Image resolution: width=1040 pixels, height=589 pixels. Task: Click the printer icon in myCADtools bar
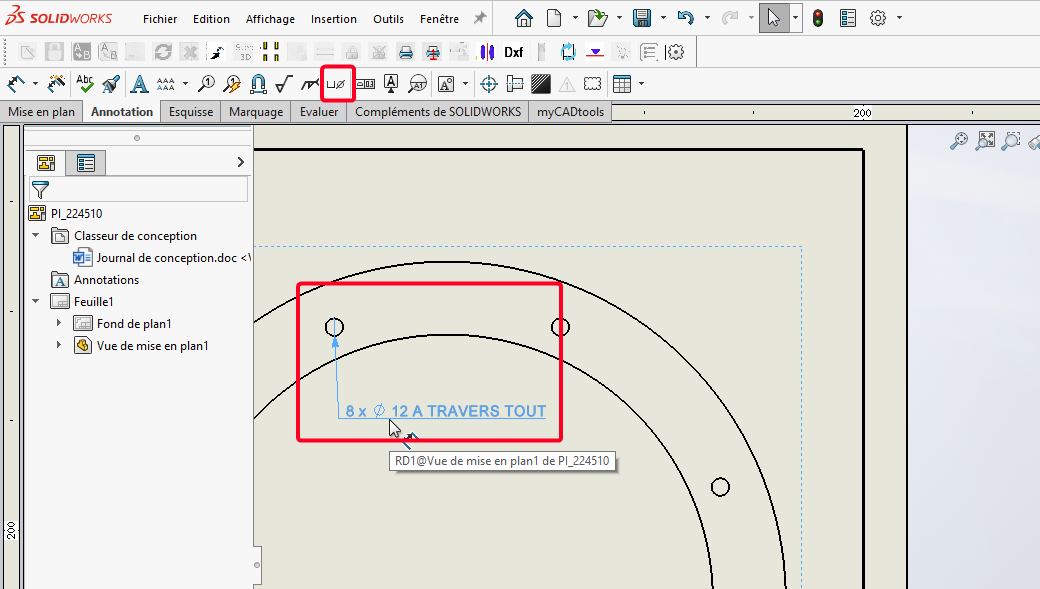click(x=406, y=52)
